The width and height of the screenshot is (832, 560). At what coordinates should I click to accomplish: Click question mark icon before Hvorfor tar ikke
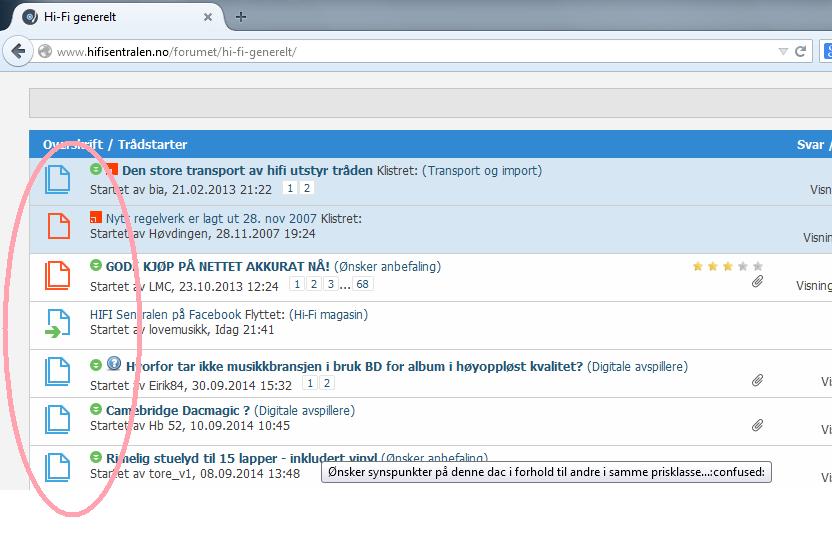(x=114, y=364)
